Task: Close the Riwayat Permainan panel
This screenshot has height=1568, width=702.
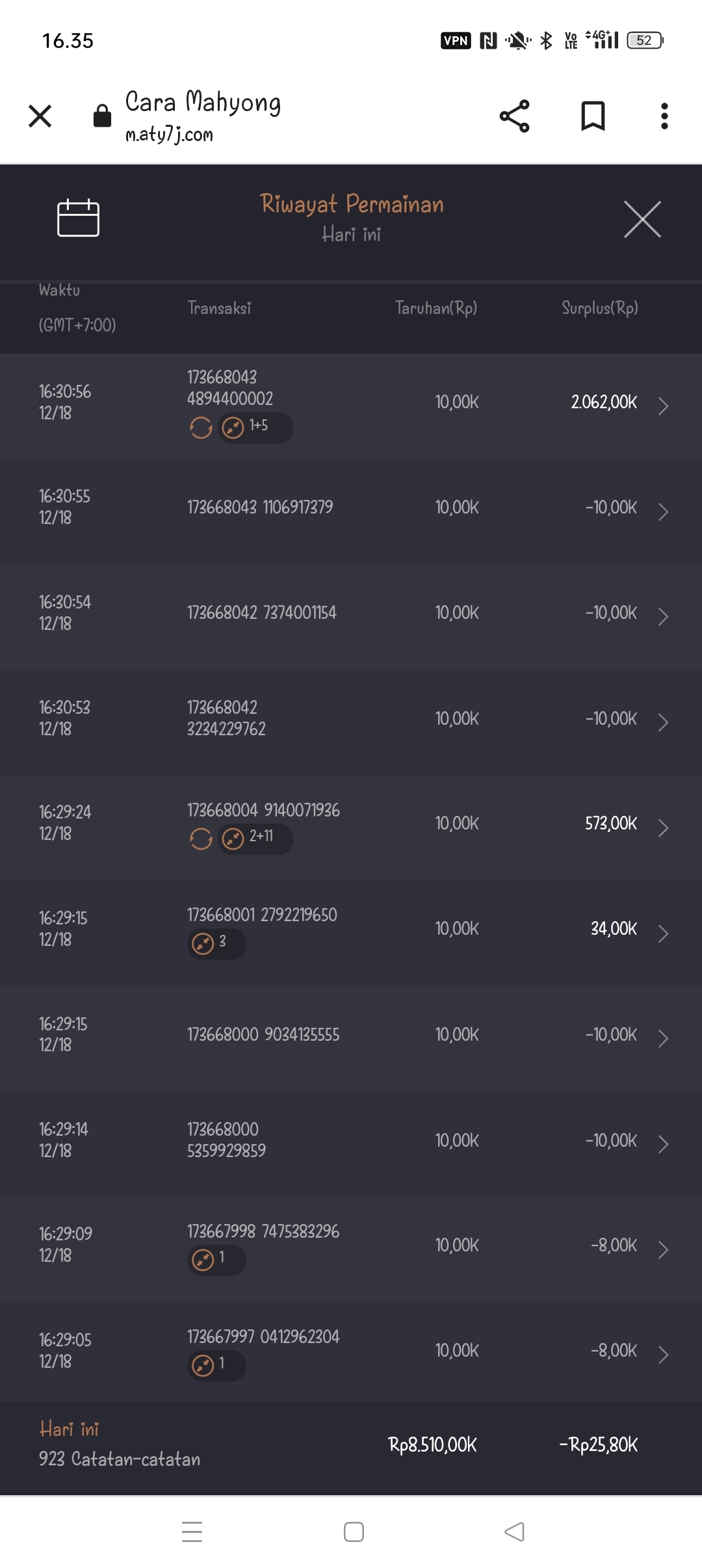Action: [x=642, y=220]
